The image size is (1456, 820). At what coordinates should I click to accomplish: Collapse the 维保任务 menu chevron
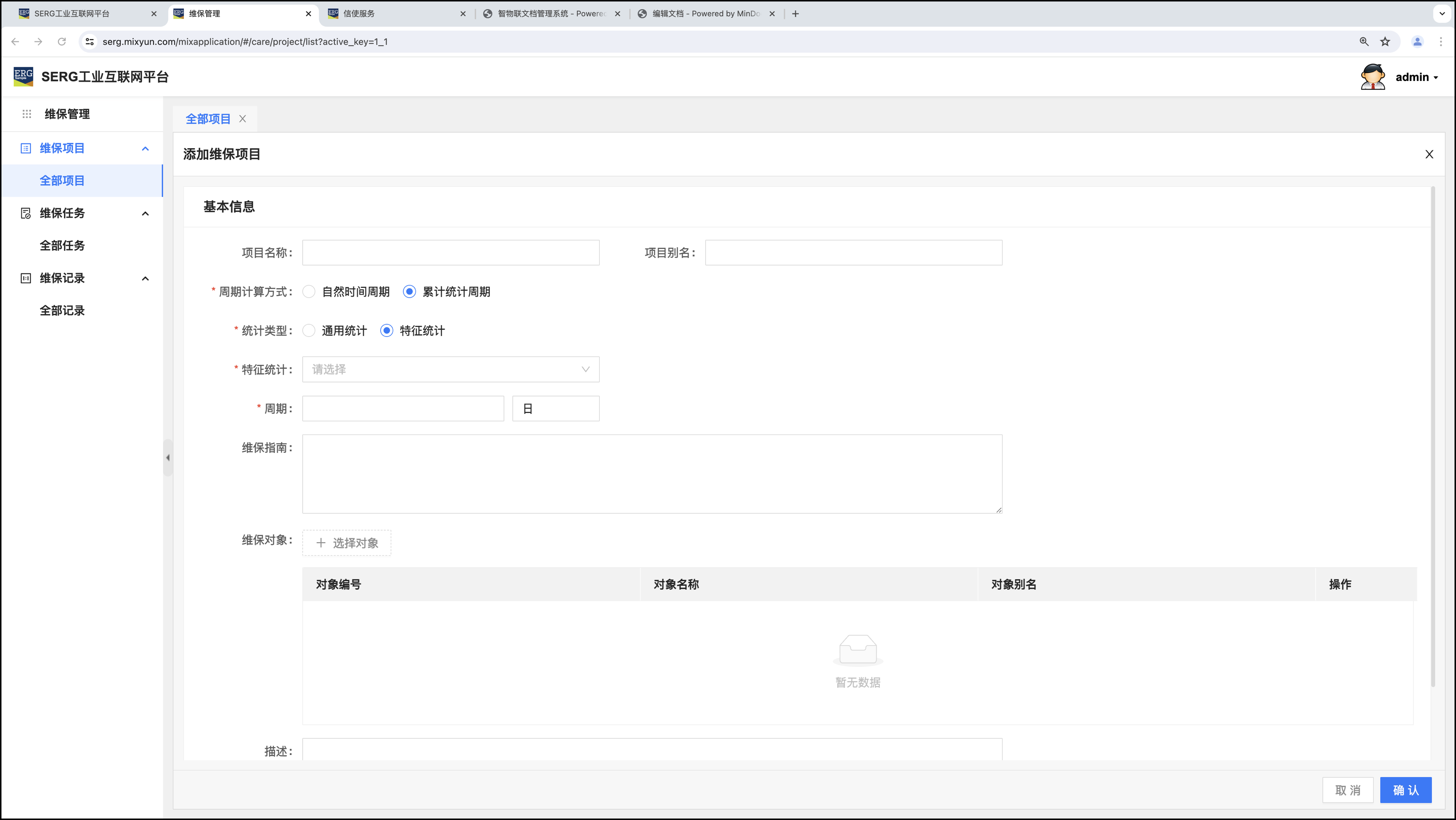[x=145, y=214]
